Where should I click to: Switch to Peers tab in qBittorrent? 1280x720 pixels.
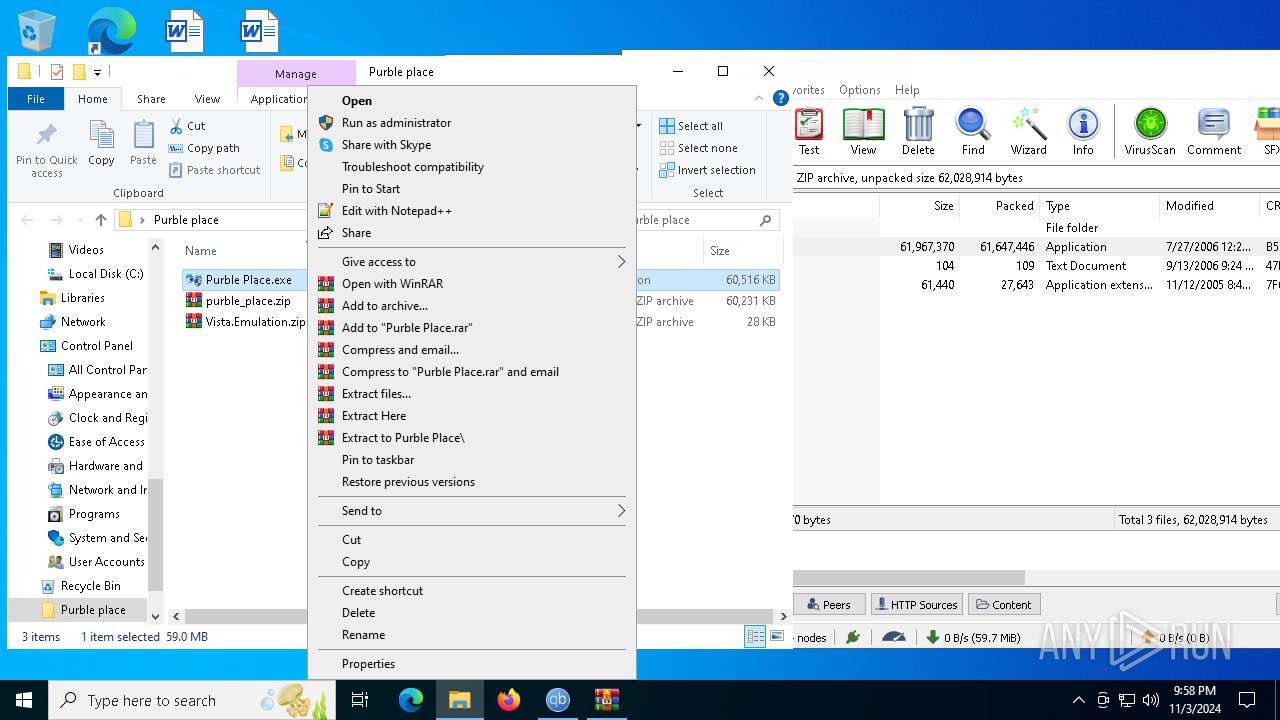(827, 605)
